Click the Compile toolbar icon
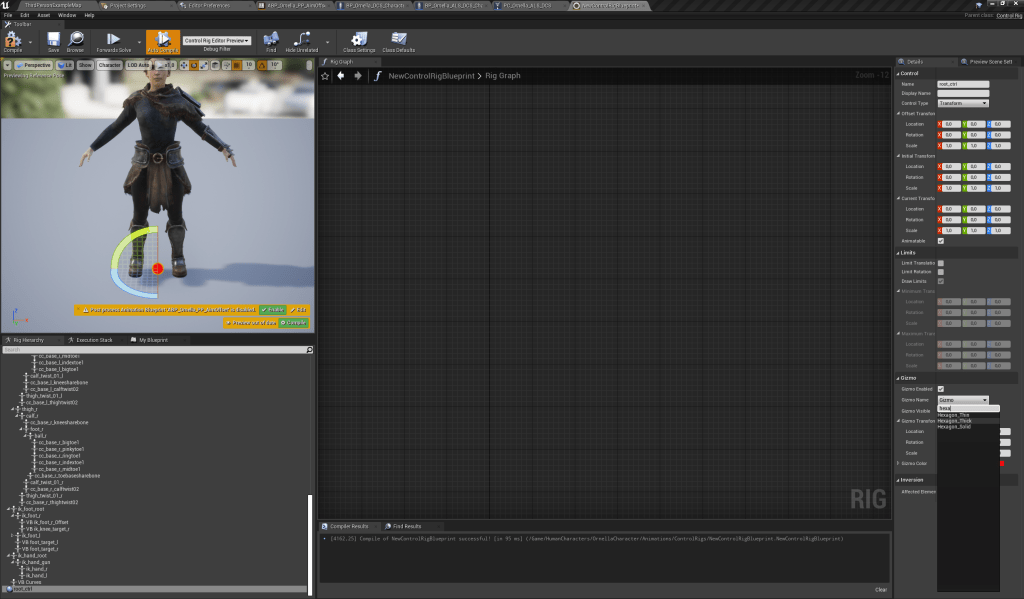The height and width of the screenshot is (599, 1024). (13, 41)
